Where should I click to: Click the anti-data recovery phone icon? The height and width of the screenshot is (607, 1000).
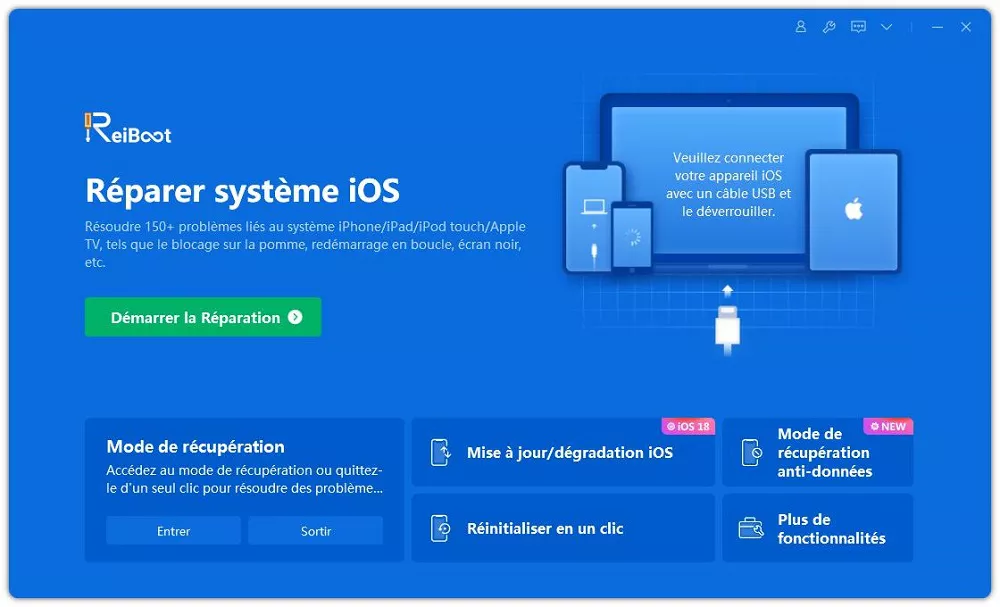[x=752, y=452]
